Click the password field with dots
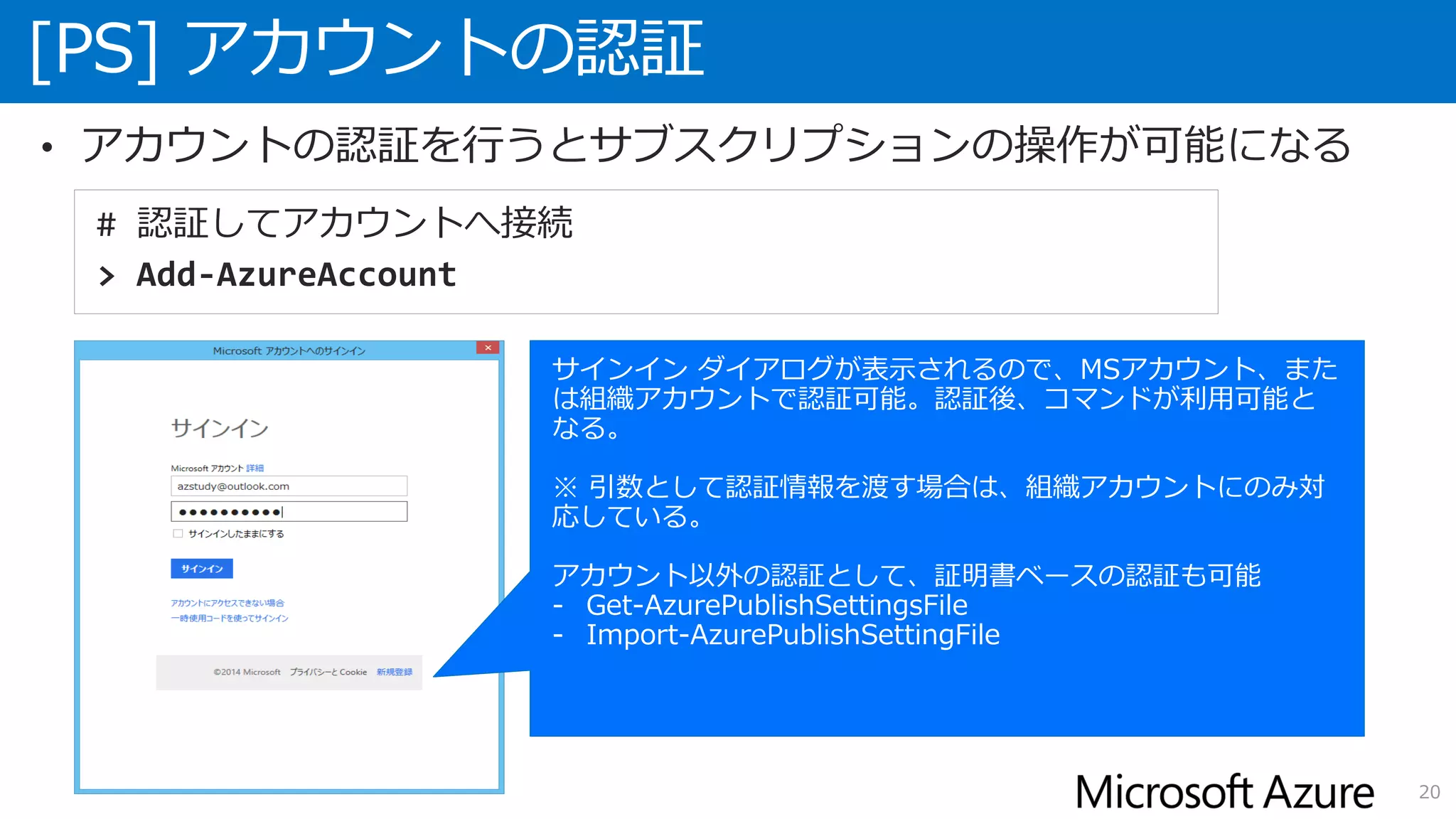 click(x=289, y=512)
